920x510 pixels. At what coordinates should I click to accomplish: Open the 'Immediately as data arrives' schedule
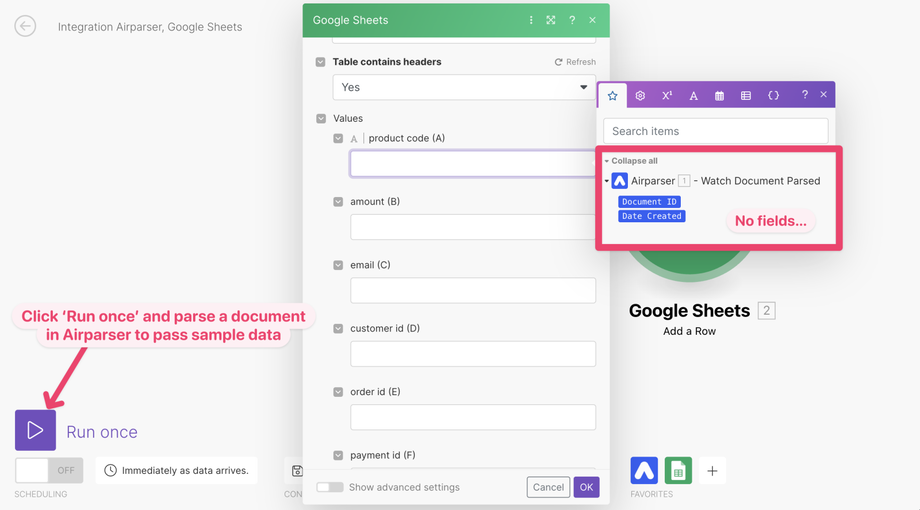click(177, 470)
